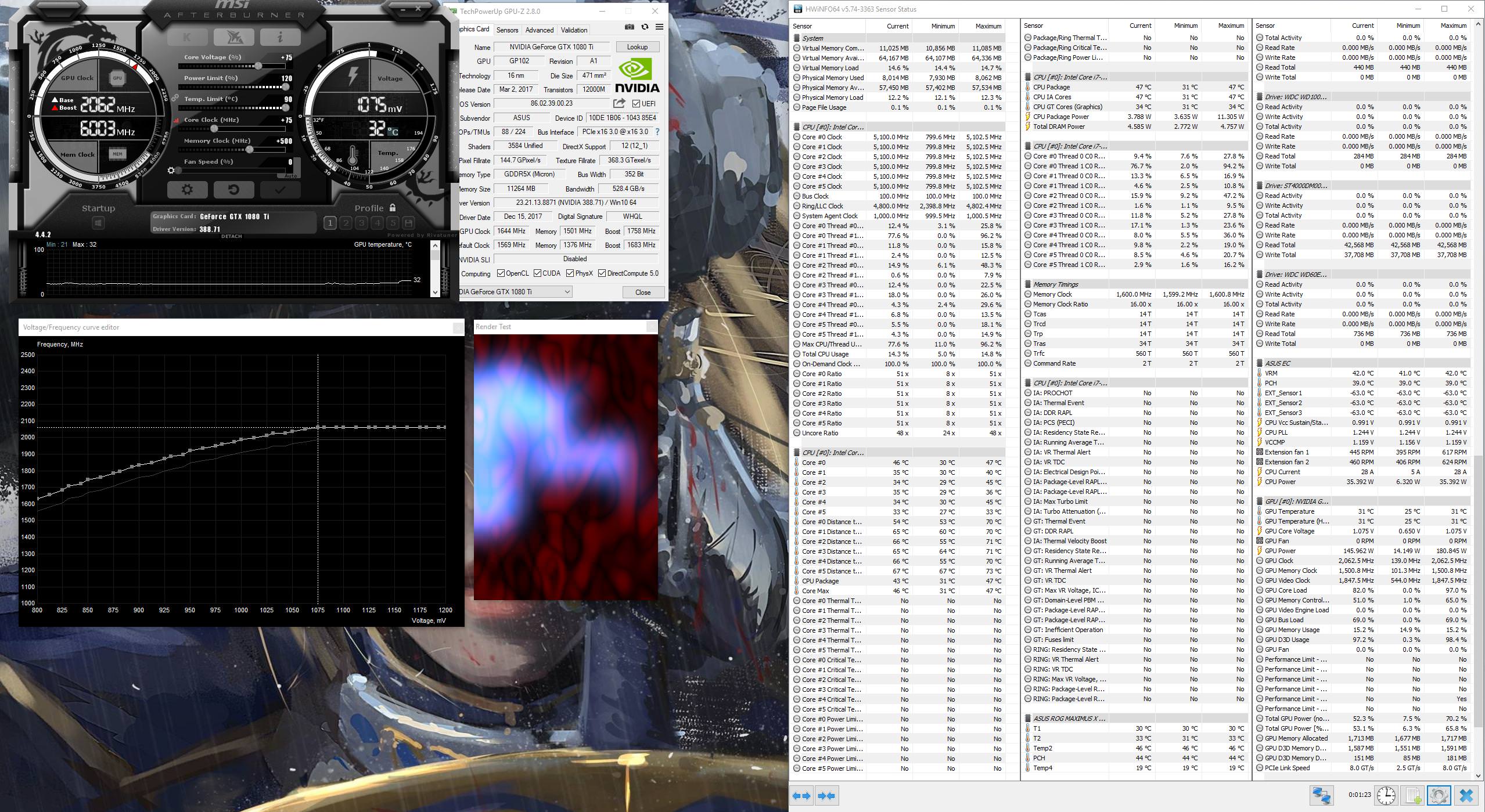This screenshot has width=1485, height=812.
Task: Open the voltage/frequency curve icon beside Core Clock
Action: [176, 120]
